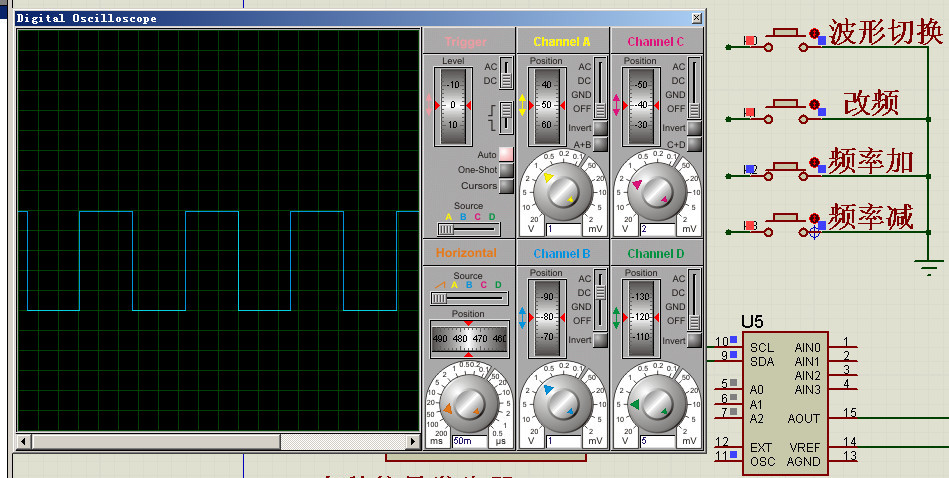Push the 频率加 pushbutton

click(786, 165)
